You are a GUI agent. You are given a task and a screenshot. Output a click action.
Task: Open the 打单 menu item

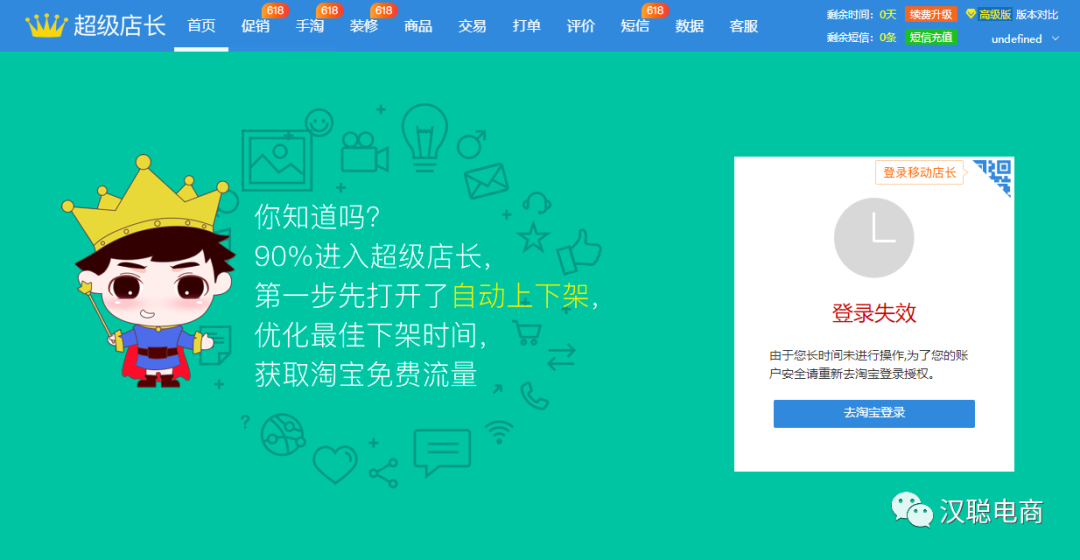click(527, 26)
